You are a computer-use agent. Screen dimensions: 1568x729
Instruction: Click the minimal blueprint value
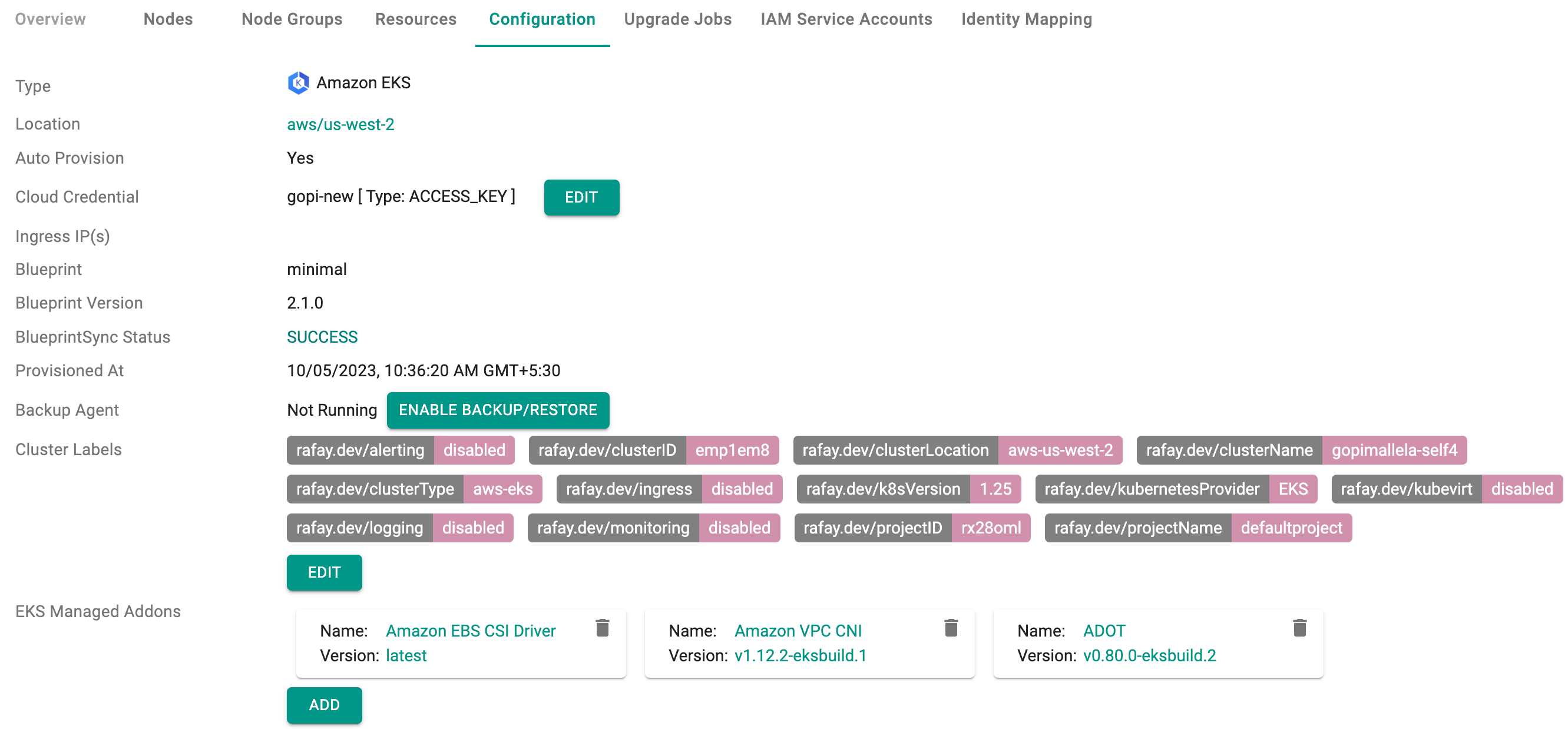pos(317,270)
